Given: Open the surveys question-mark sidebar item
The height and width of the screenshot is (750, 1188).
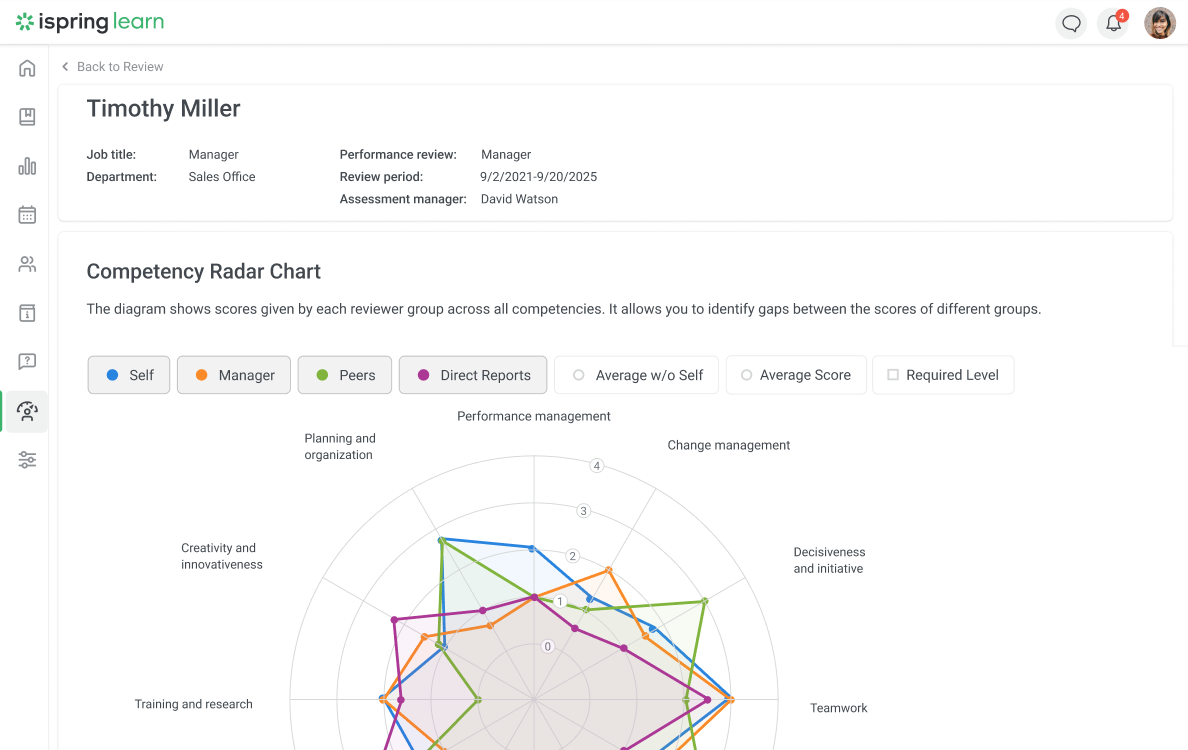Looking at the screenshot, I should 26,361.
